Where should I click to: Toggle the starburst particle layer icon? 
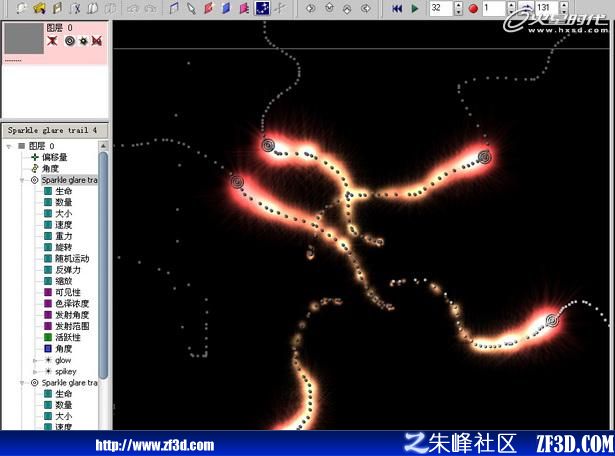83,40
